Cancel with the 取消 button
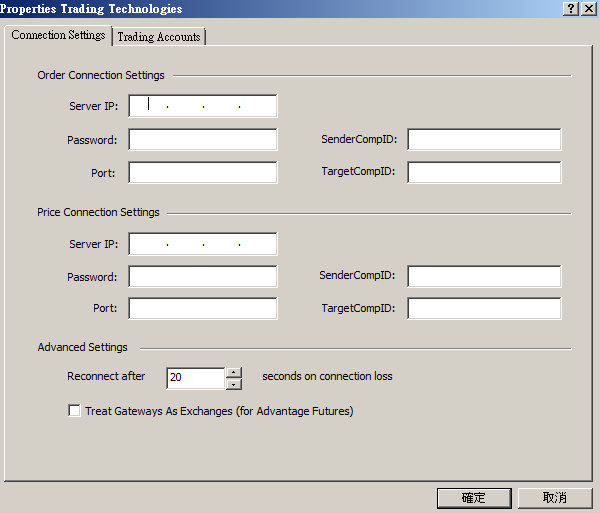This screenshot has height=513, width=600. click(x=555, y=498)
